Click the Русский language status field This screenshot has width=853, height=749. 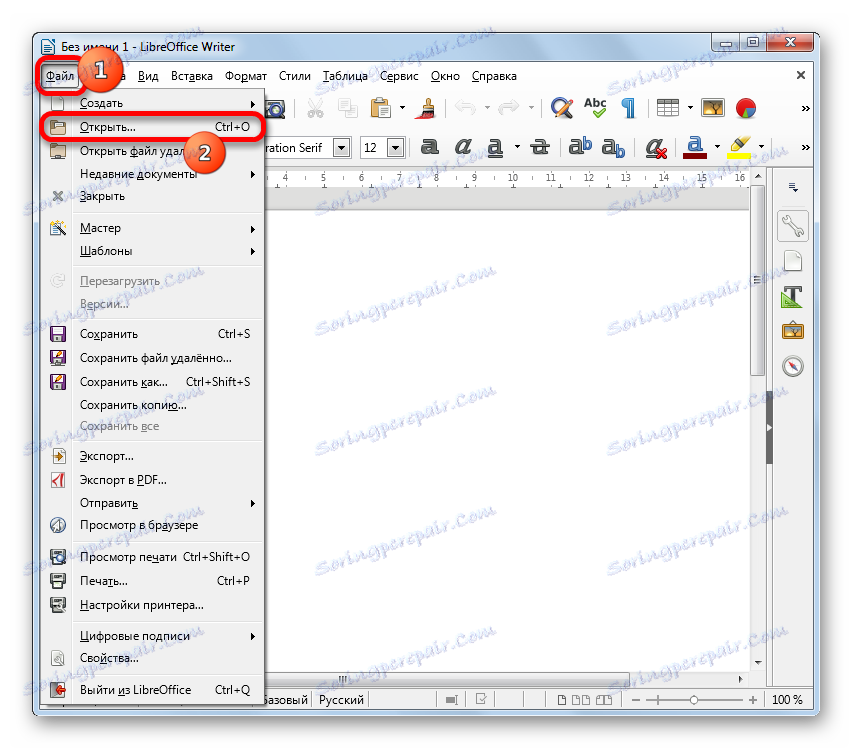click(x=341, y=700)
